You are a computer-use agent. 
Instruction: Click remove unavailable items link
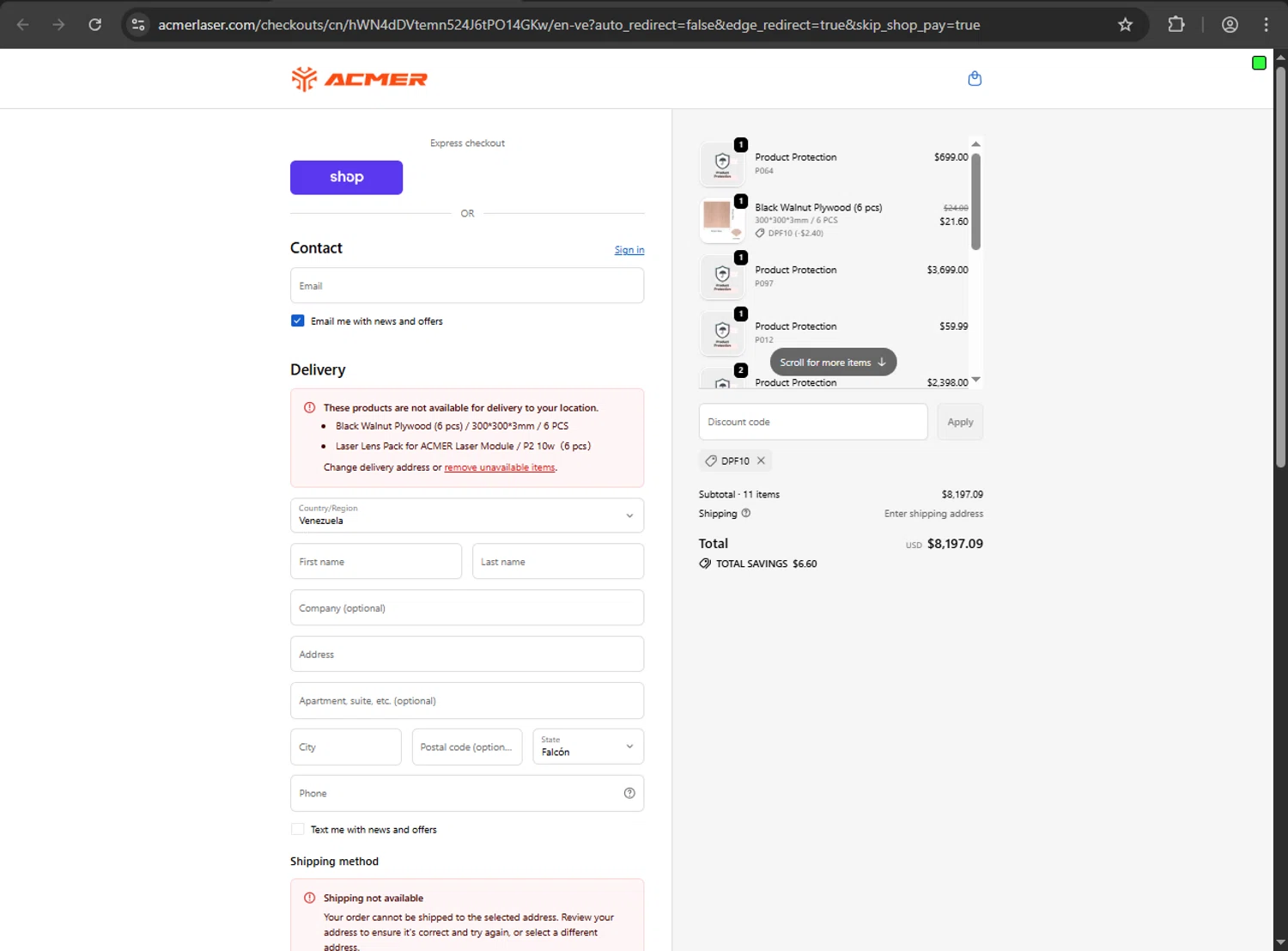(500, 467)
